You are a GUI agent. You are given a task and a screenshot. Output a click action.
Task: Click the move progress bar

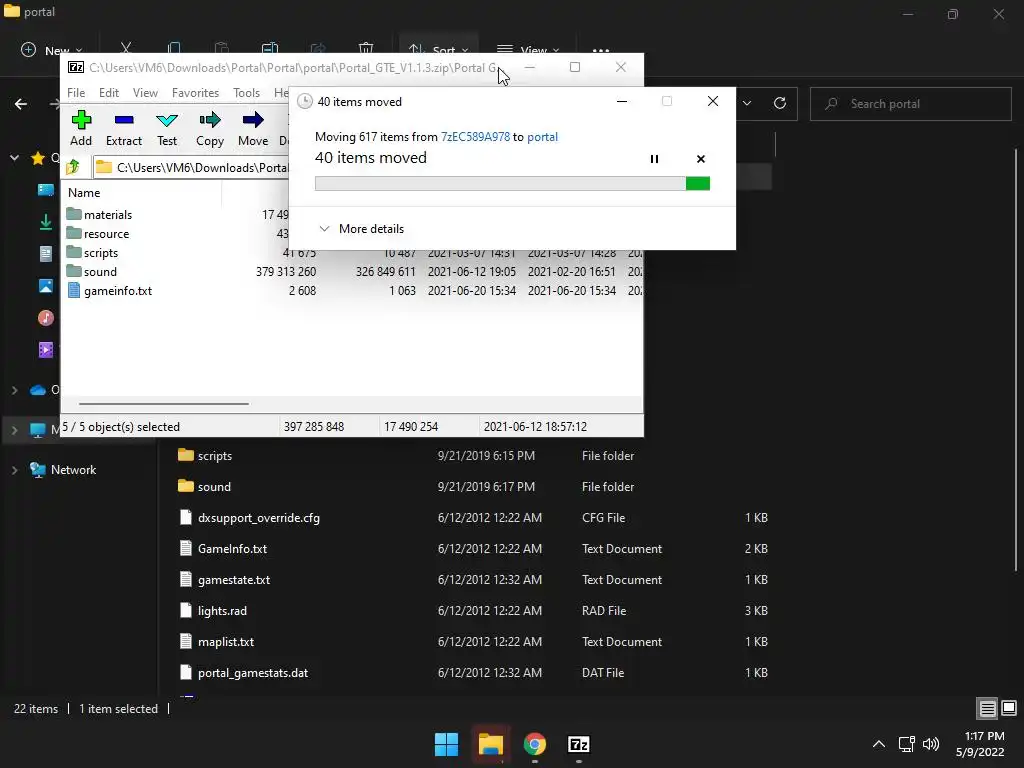coord(512,184)
